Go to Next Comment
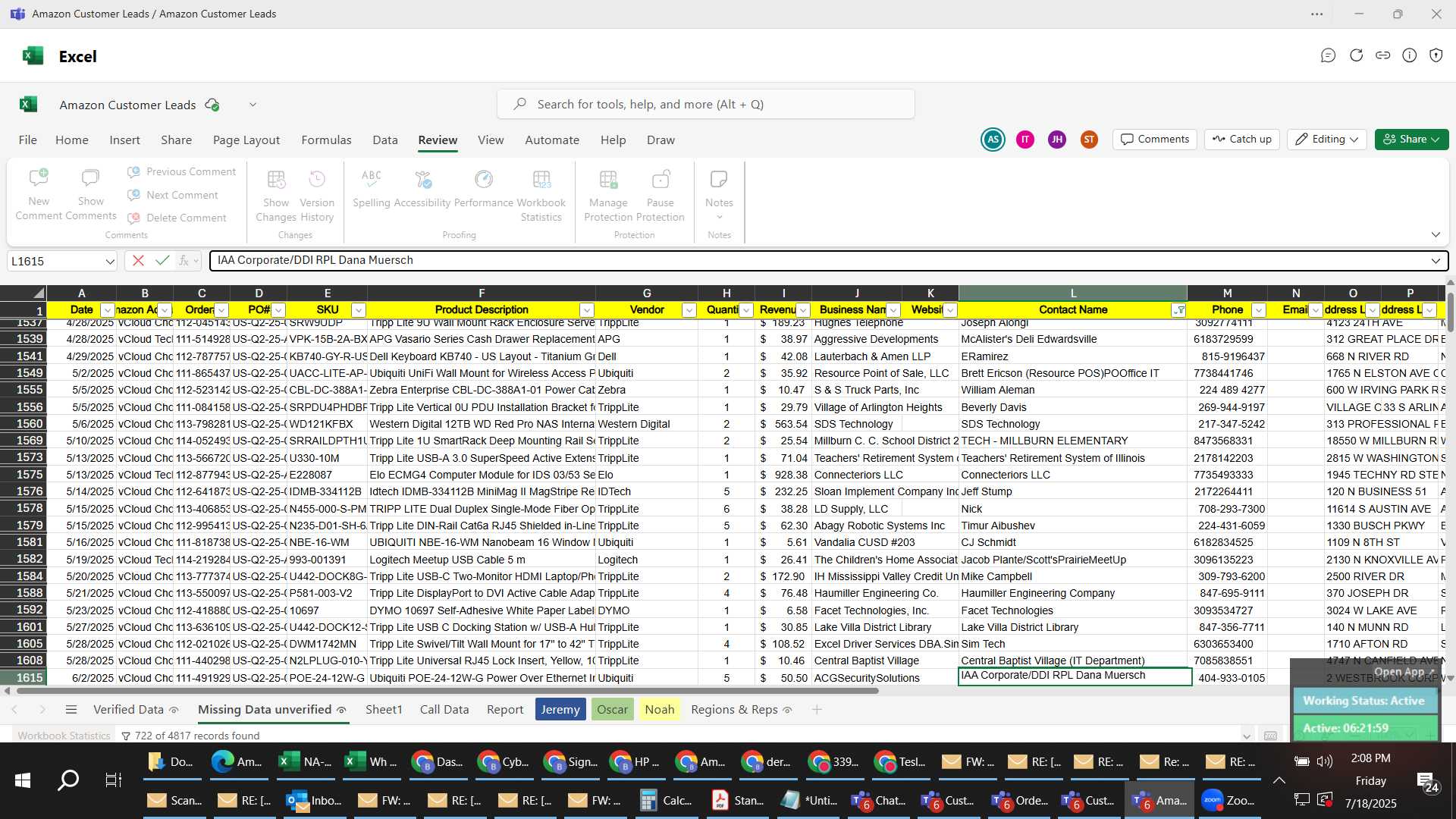Viewport: 1456px width, 819px height. point(173,195)
